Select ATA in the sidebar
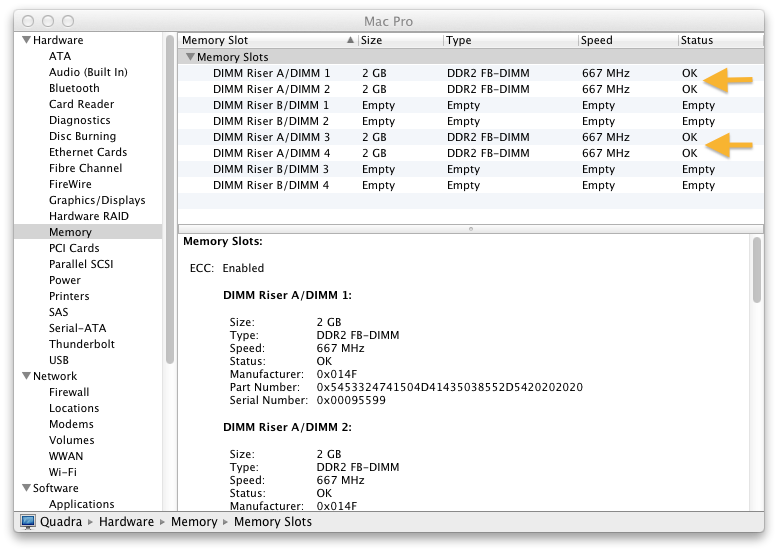 click(60, 56)
